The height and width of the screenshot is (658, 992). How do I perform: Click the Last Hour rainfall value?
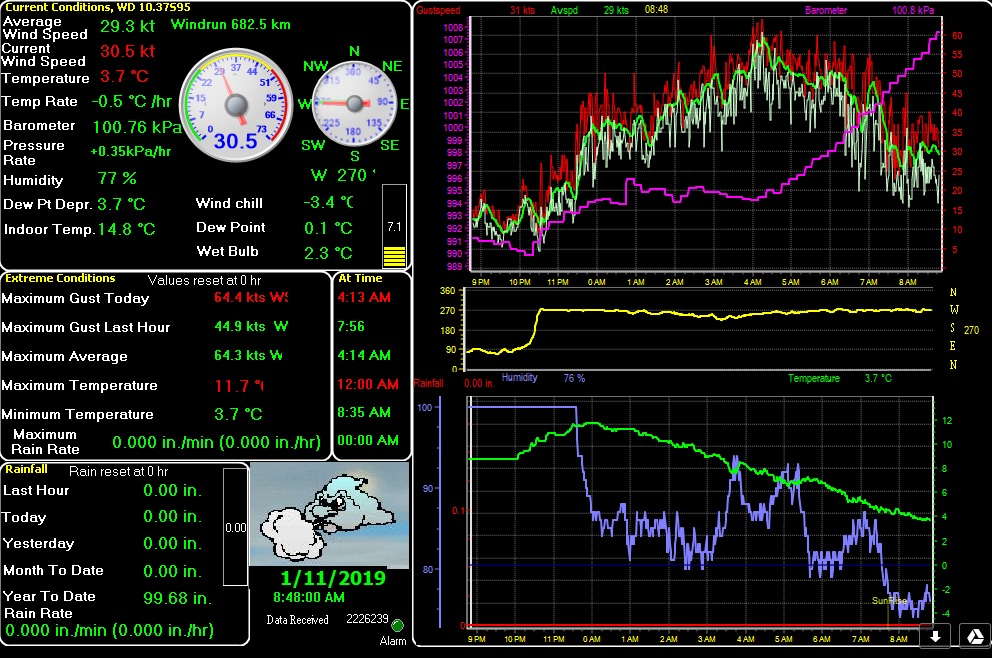(x=172, y=490)
